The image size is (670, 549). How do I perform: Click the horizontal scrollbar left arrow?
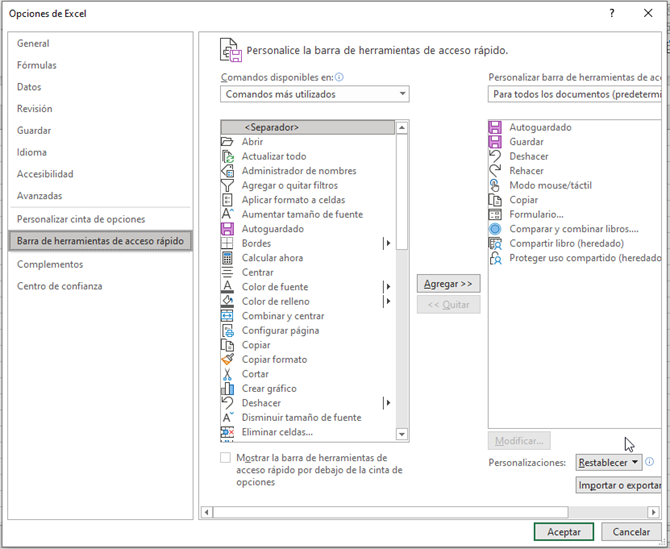(207, 512)
